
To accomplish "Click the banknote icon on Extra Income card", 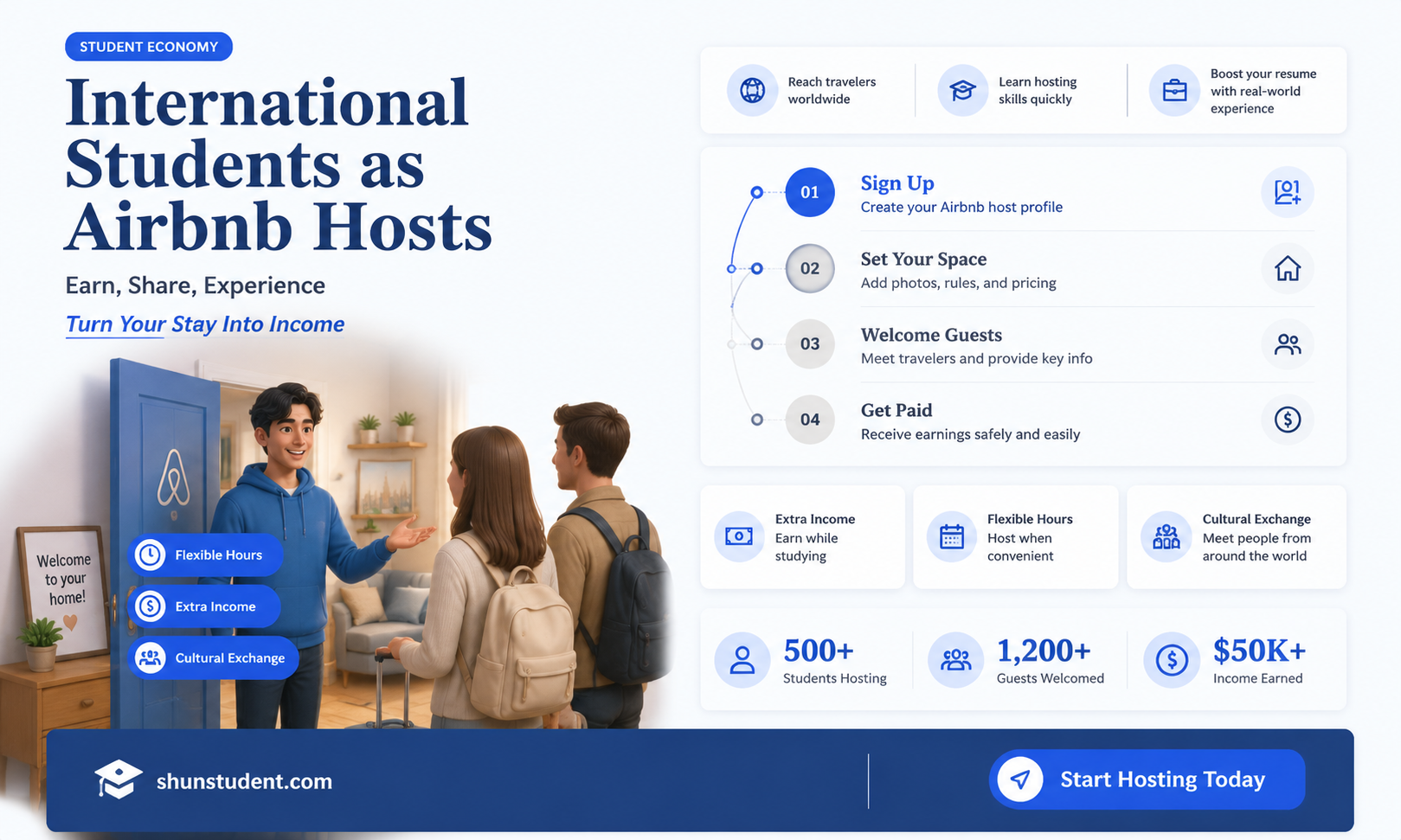I will pos(738,536).
